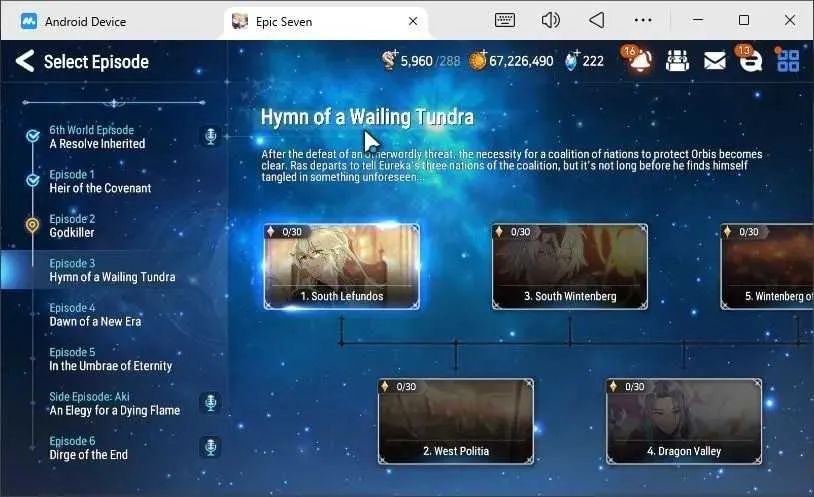Image resolution: width=814 pixels, height=497 pixels.
Task: Click the Epic Seven app icon in tab
Action: pos(239,21)
